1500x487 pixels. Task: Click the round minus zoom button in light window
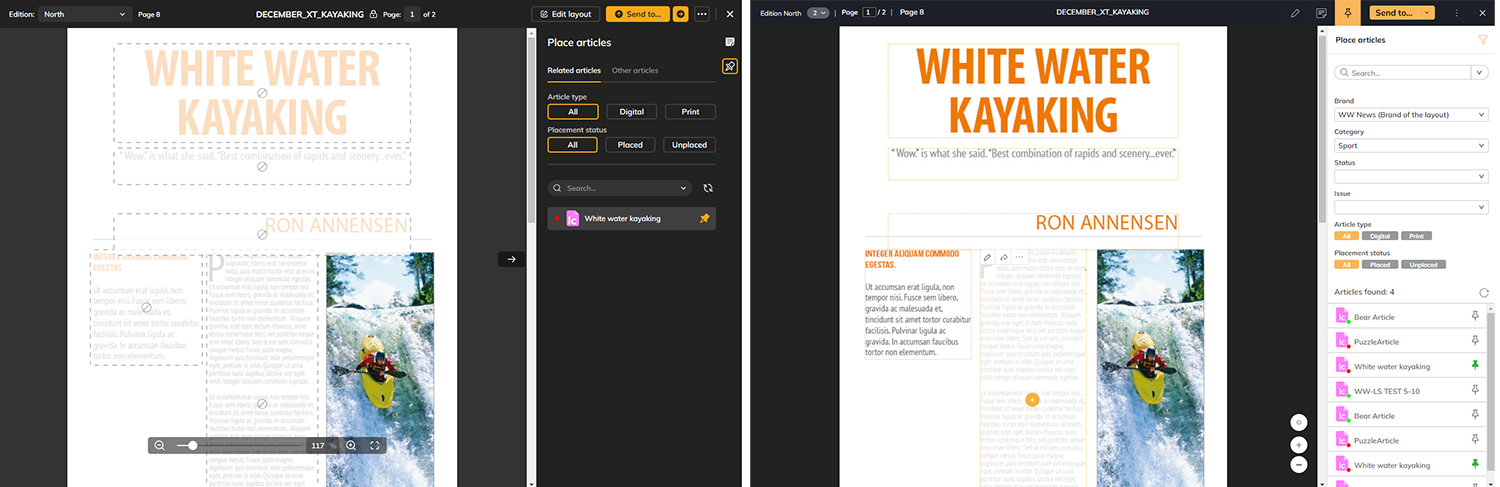tap(1299, 464)
